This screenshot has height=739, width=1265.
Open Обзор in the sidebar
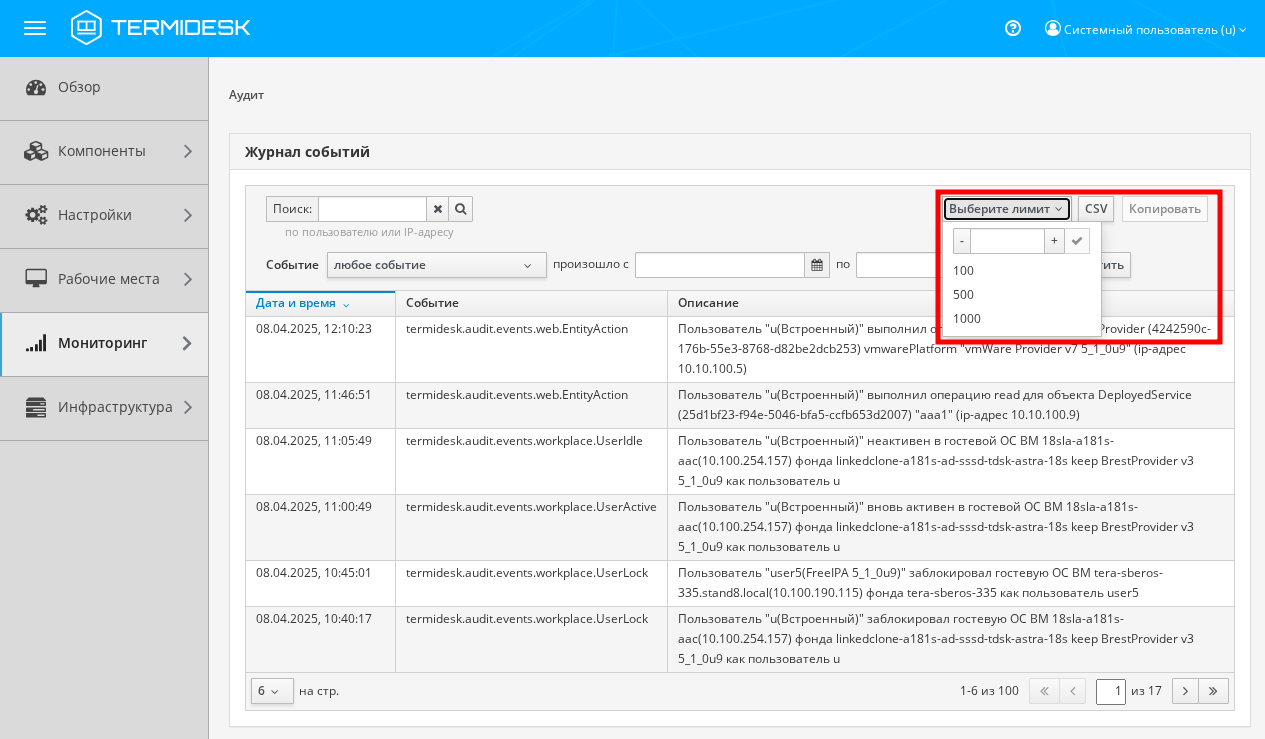tap(79, 87)
